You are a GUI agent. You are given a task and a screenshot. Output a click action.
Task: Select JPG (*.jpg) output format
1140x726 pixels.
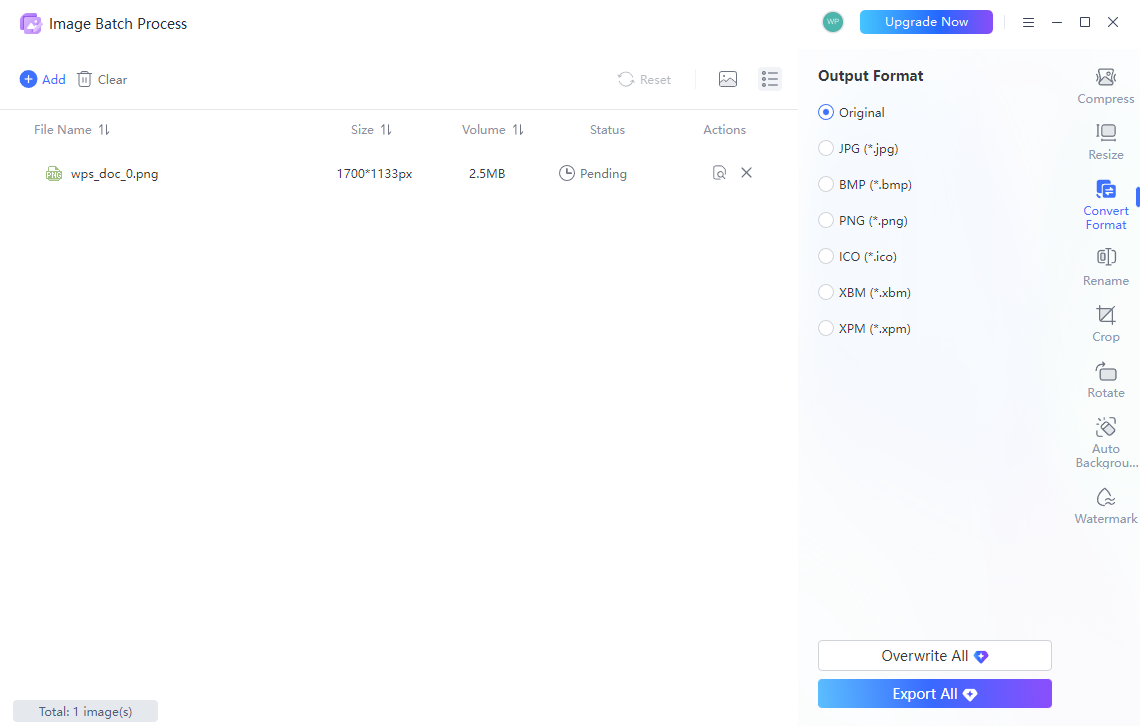pos(858,148)
